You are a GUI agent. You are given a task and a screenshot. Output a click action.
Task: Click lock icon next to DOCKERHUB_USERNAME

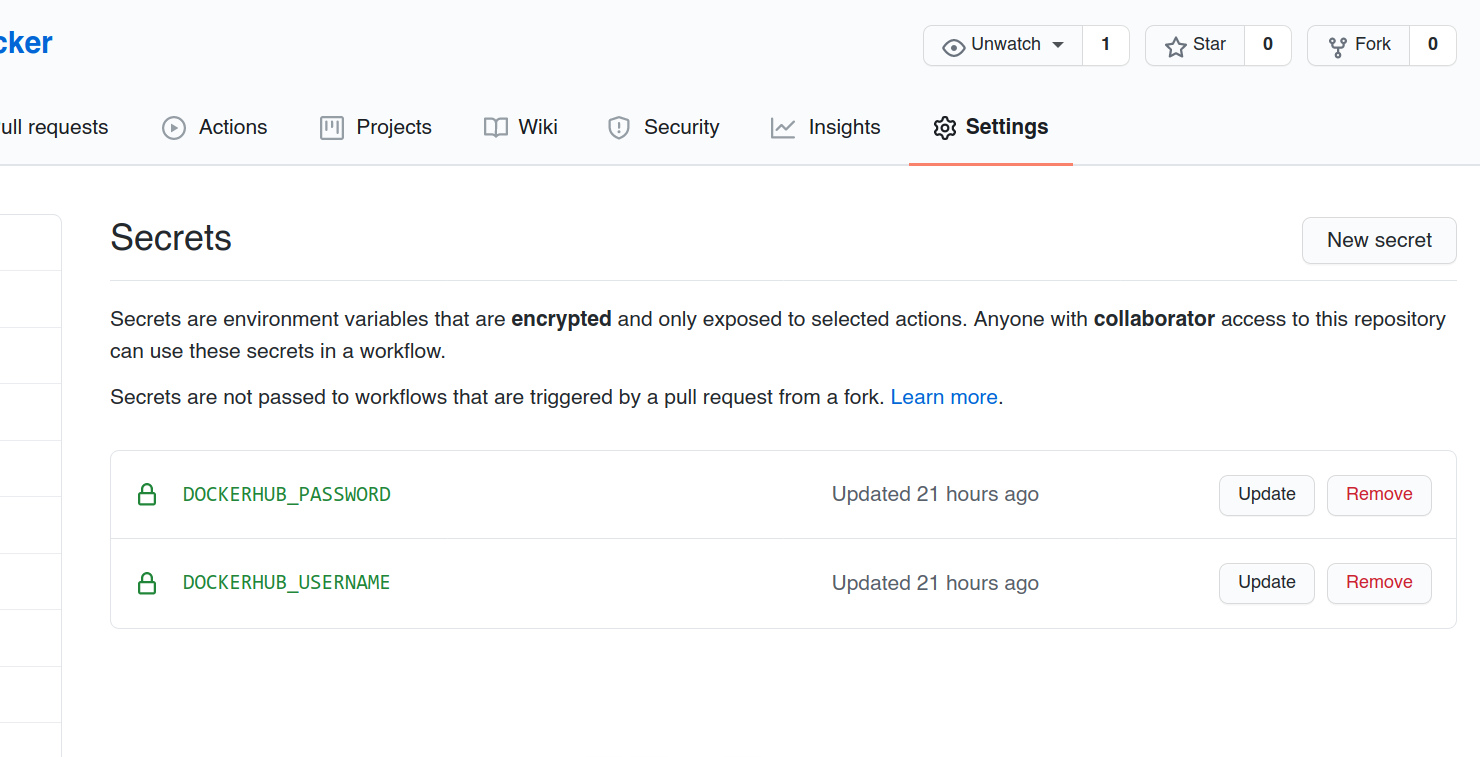pyautogui.click(x=147, y=583)
